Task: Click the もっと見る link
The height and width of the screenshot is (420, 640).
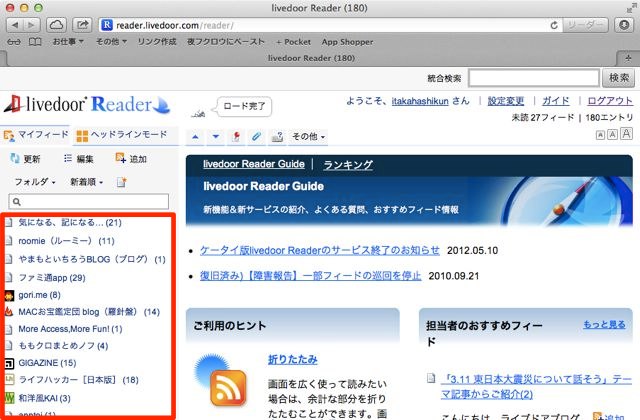Action: click(x=604, y=324)
